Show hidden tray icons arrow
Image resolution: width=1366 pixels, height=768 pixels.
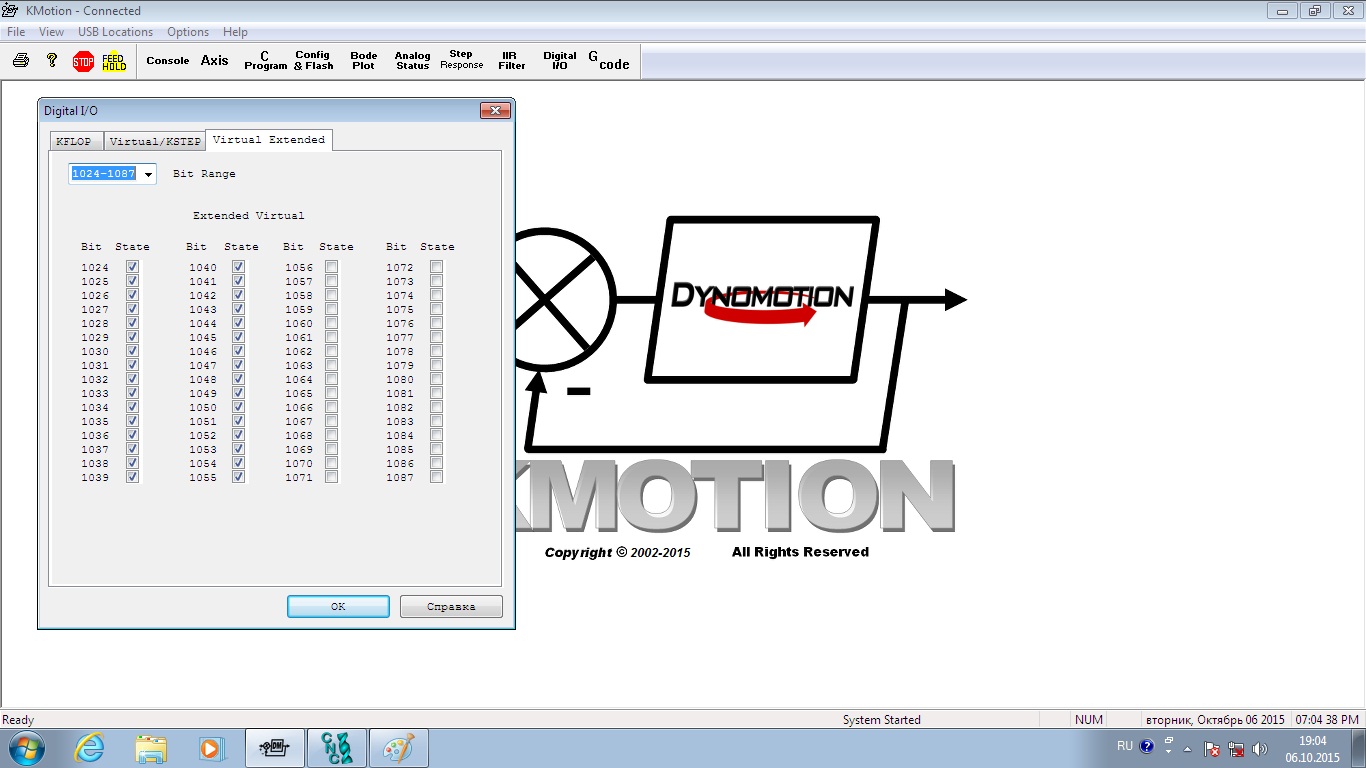pyautogui.click(x=1187, y=748)
